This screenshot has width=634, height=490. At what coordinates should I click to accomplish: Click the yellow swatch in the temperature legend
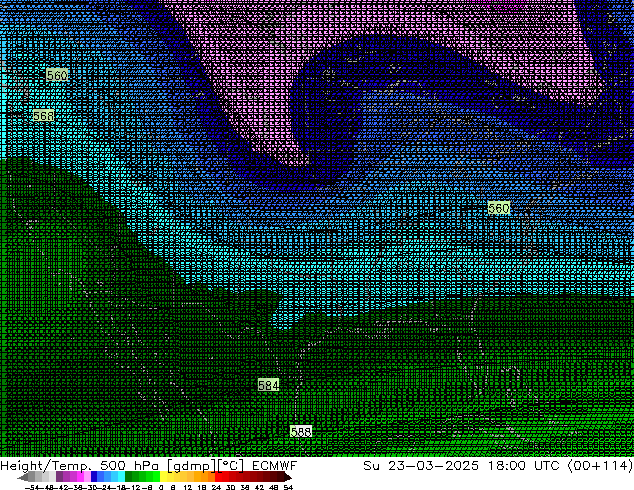coord(163,476)
